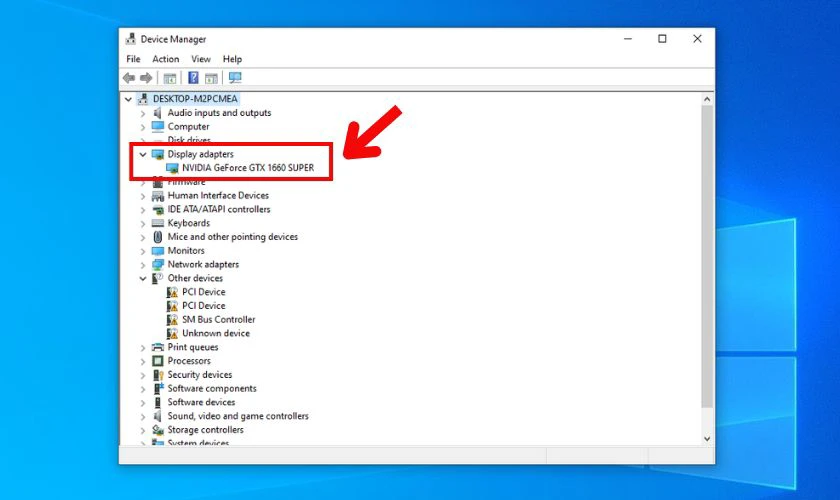Expand the Keyboards chevron

coord(142,223)
